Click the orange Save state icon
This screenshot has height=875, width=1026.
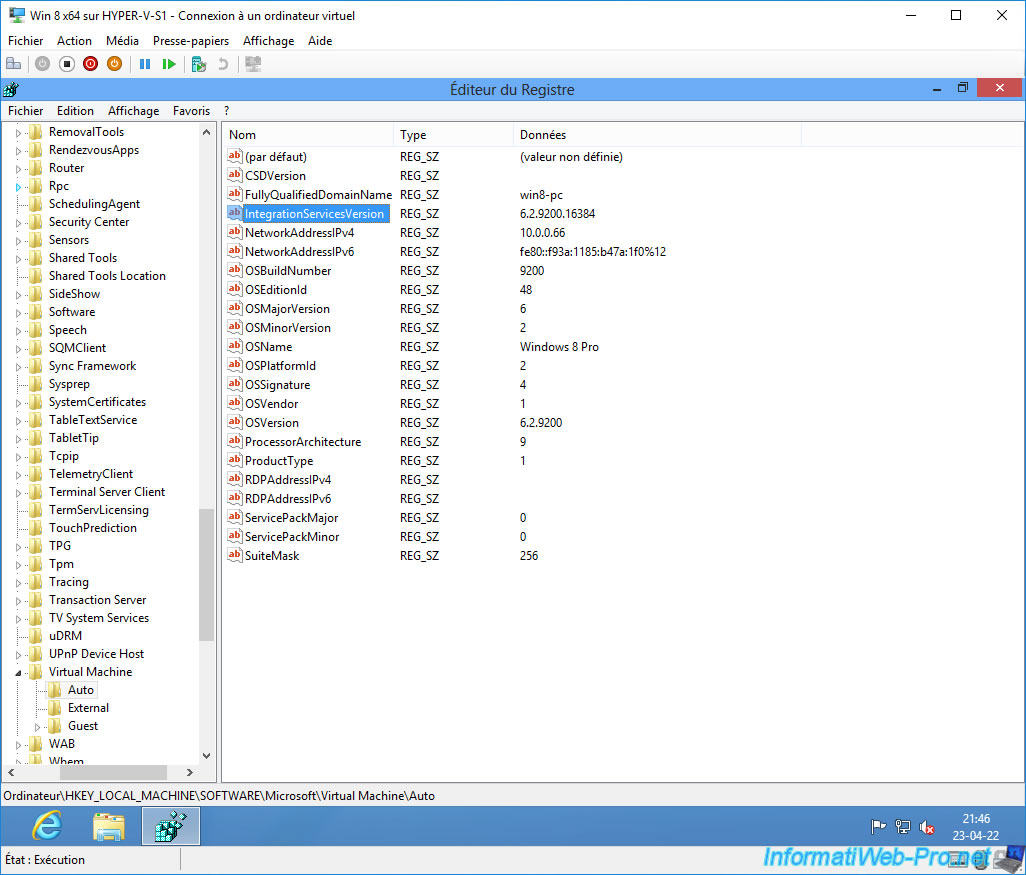coord(114,64)
